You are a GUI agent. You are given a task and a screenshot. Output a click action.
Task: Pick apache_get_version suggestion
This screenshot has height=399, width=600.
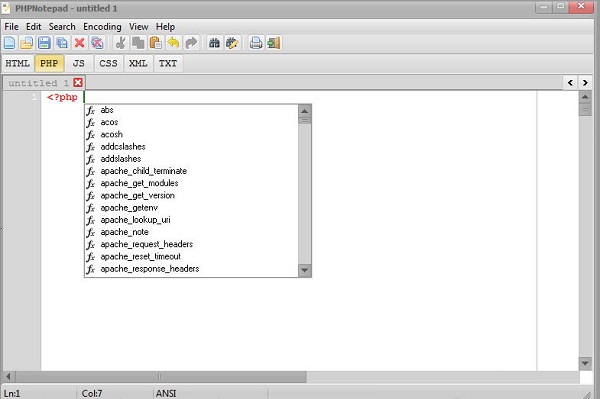191,196
